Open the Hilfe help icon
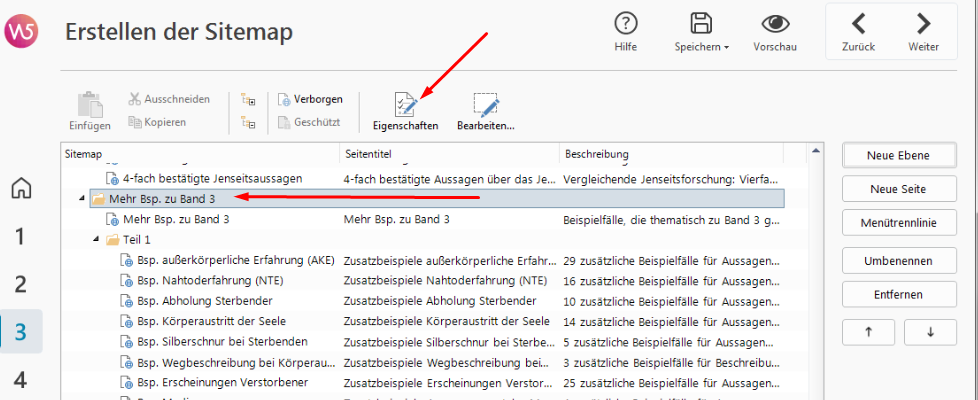This screenshot has width=978, height=400. [x=626, y=32]
